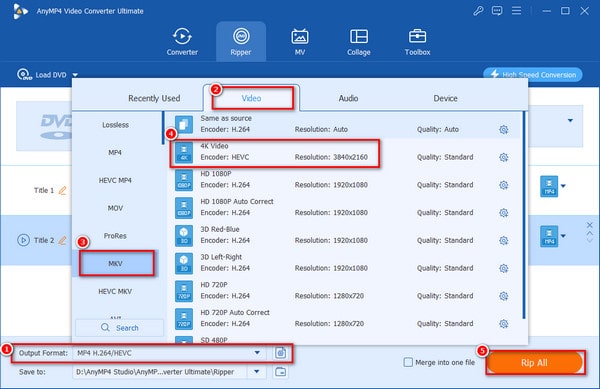This screenshot has height=389, width=600.
Task: Switch to the Ripper module
Action: 241,41
